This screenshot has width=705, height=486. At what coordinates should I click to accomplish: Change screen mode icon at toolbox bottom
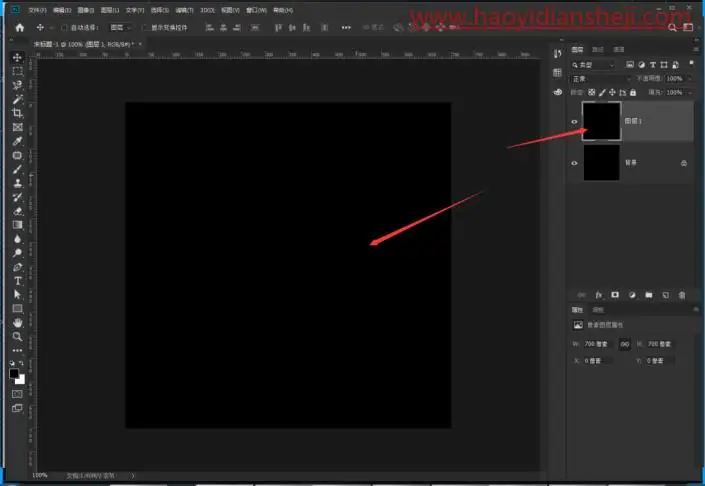[17, 408]
